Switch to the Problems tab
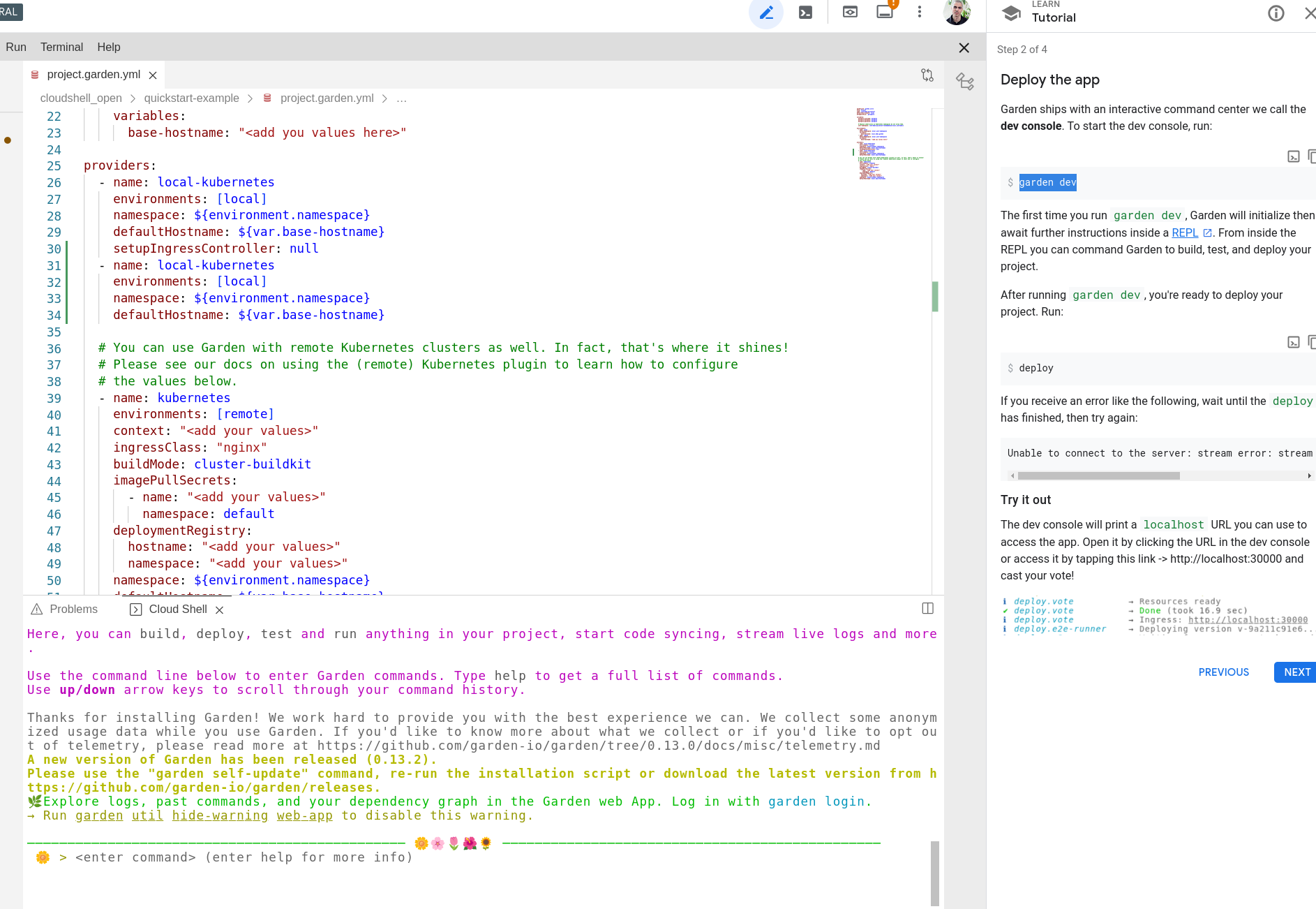Screen dimensions: 1316x909 [x=73, y=609]
